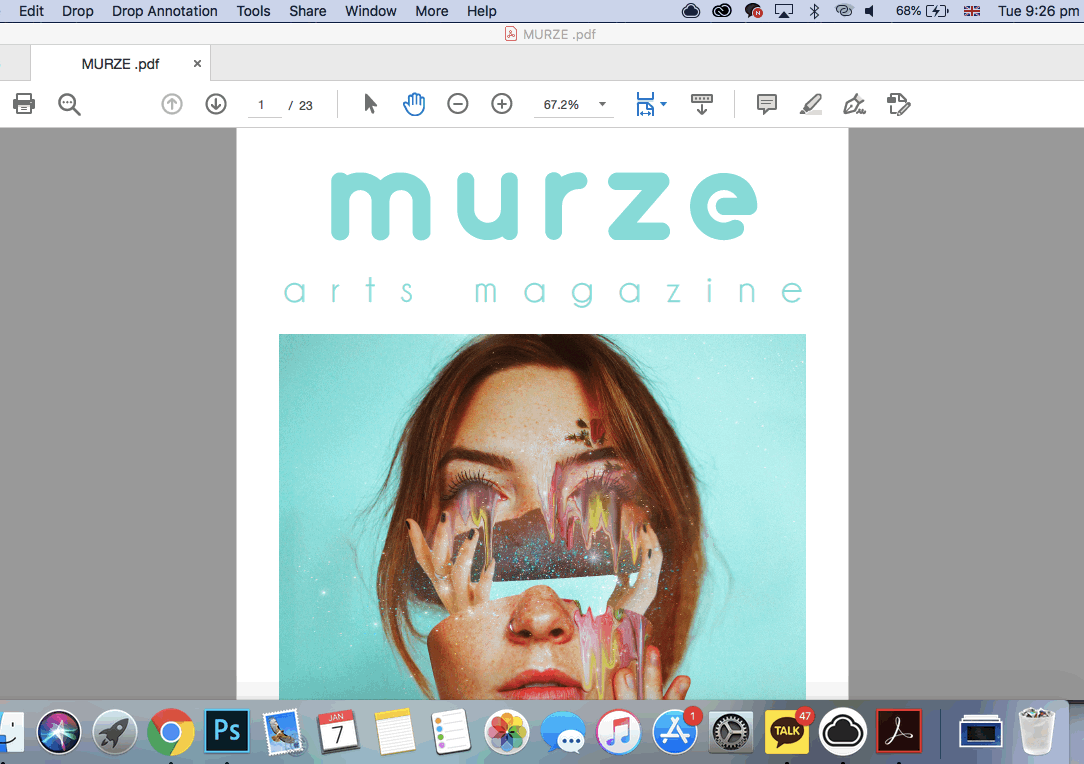This screenshot has height=764, width=1084.
Task: Open Siri from the dock
Action: click(x=59, y=732)
